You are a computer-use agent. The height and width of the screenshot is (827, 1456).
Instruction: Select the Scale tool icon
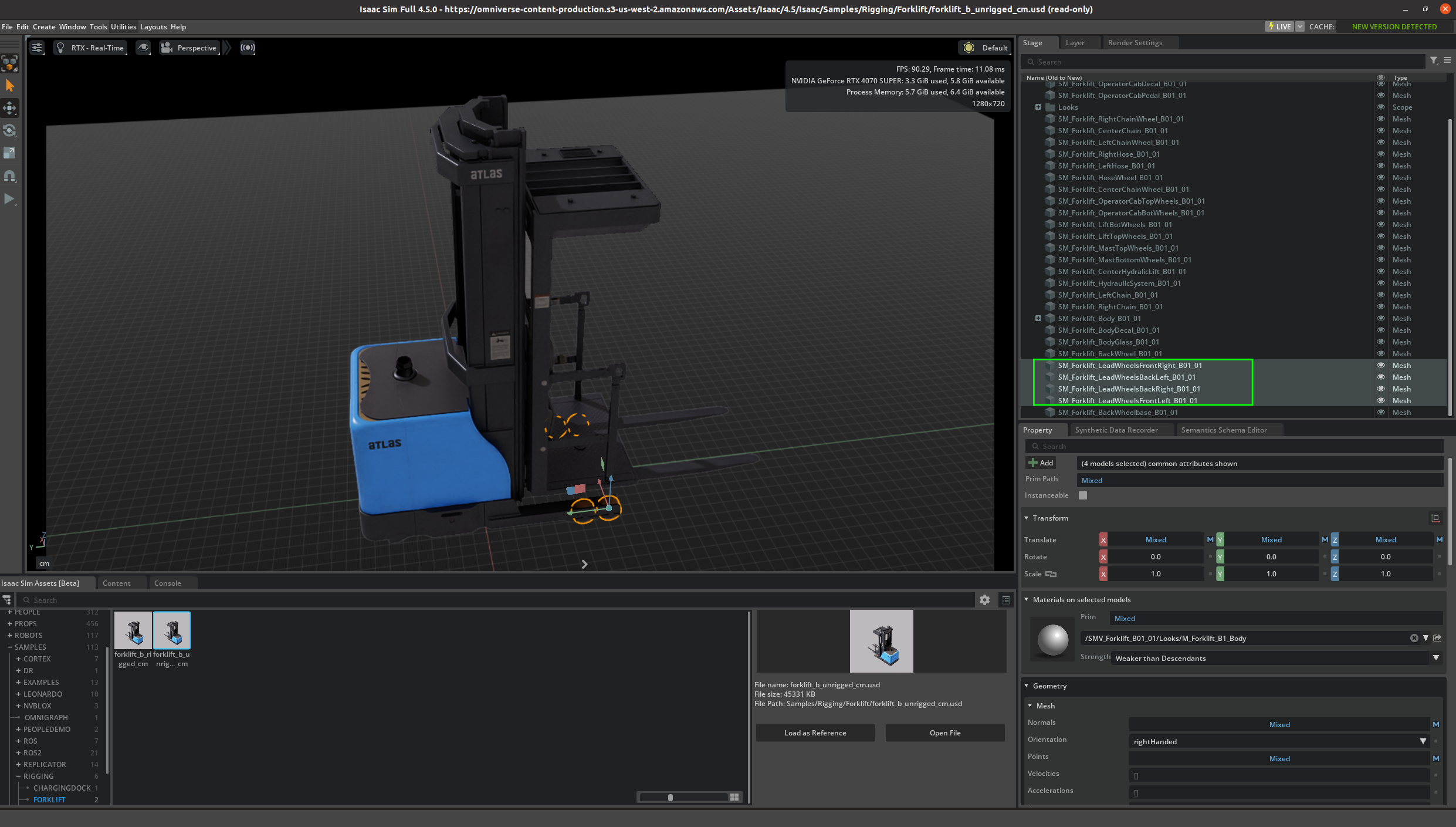pyautogui.click(x=10, y=153)
